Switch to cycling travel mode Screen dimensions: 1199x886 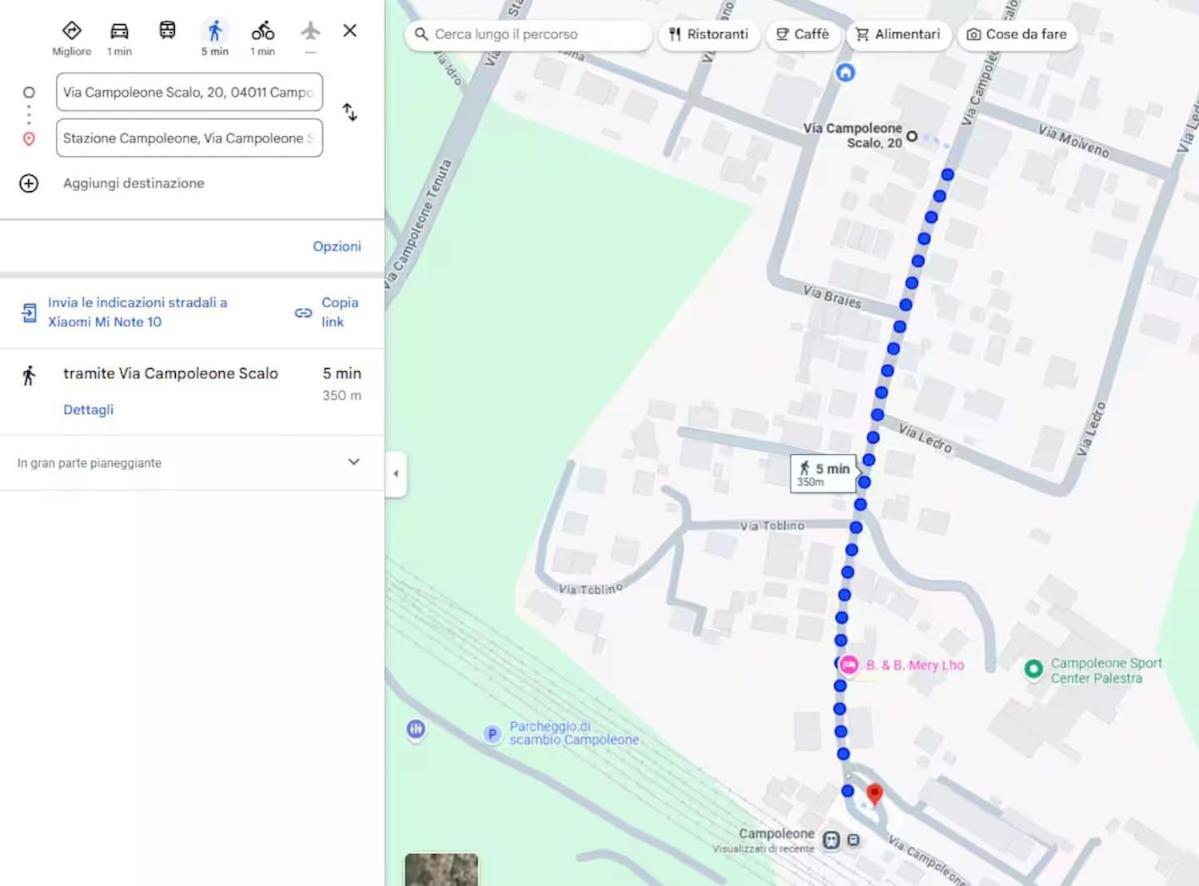262,31
